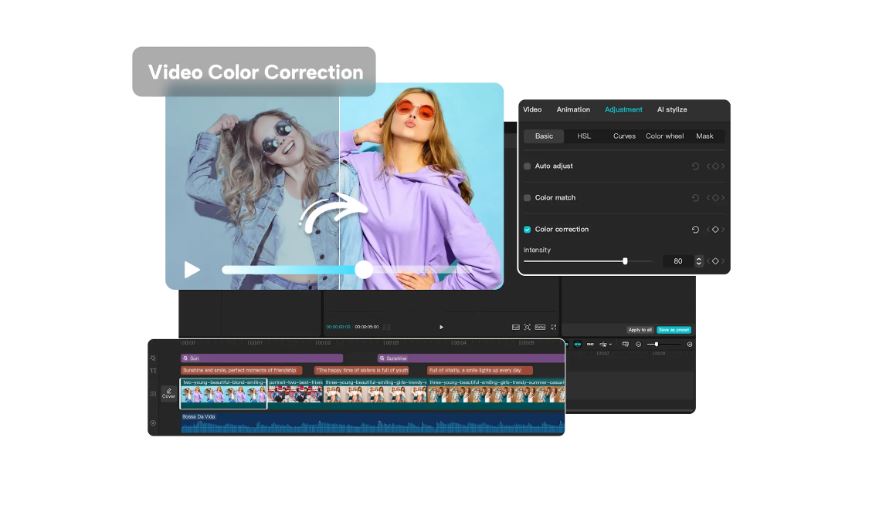Click the zoom-to-fit frame icon in the player bar

coord(527,327)
